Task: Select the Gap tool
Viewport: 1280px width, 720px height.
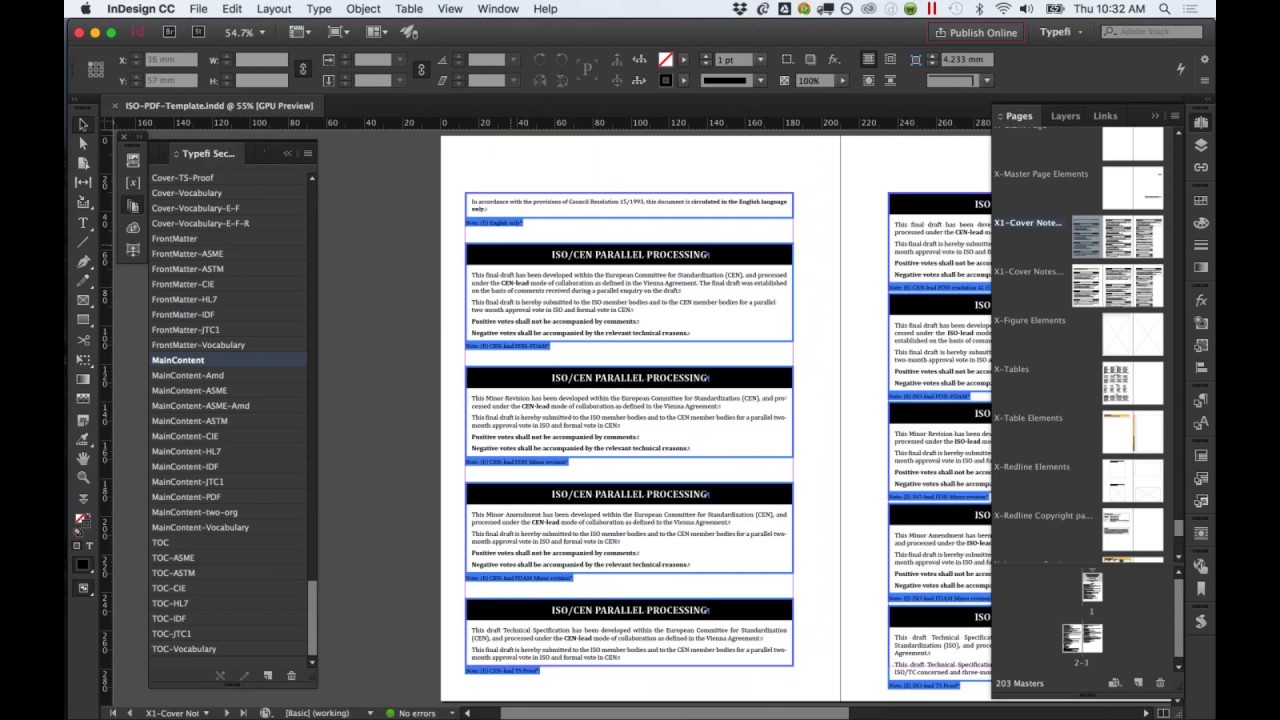Action: pyautogui.click(x=83, y=183)
